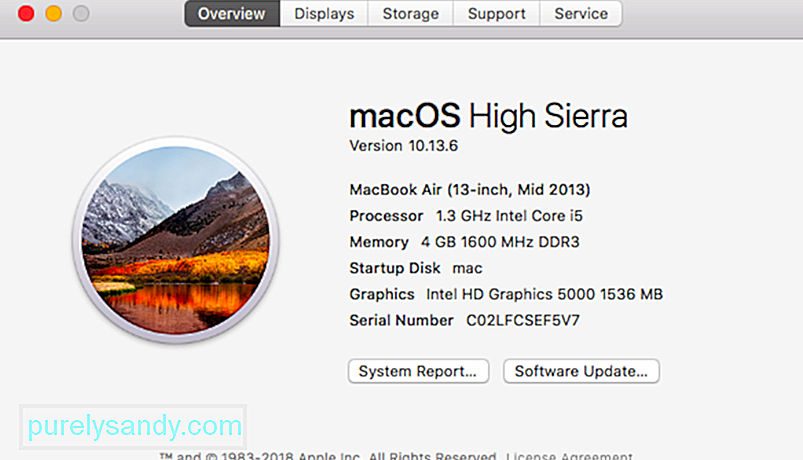Minimize the window with the yellow button
Screen dimensions: 803x460
[x=54, y=13]
